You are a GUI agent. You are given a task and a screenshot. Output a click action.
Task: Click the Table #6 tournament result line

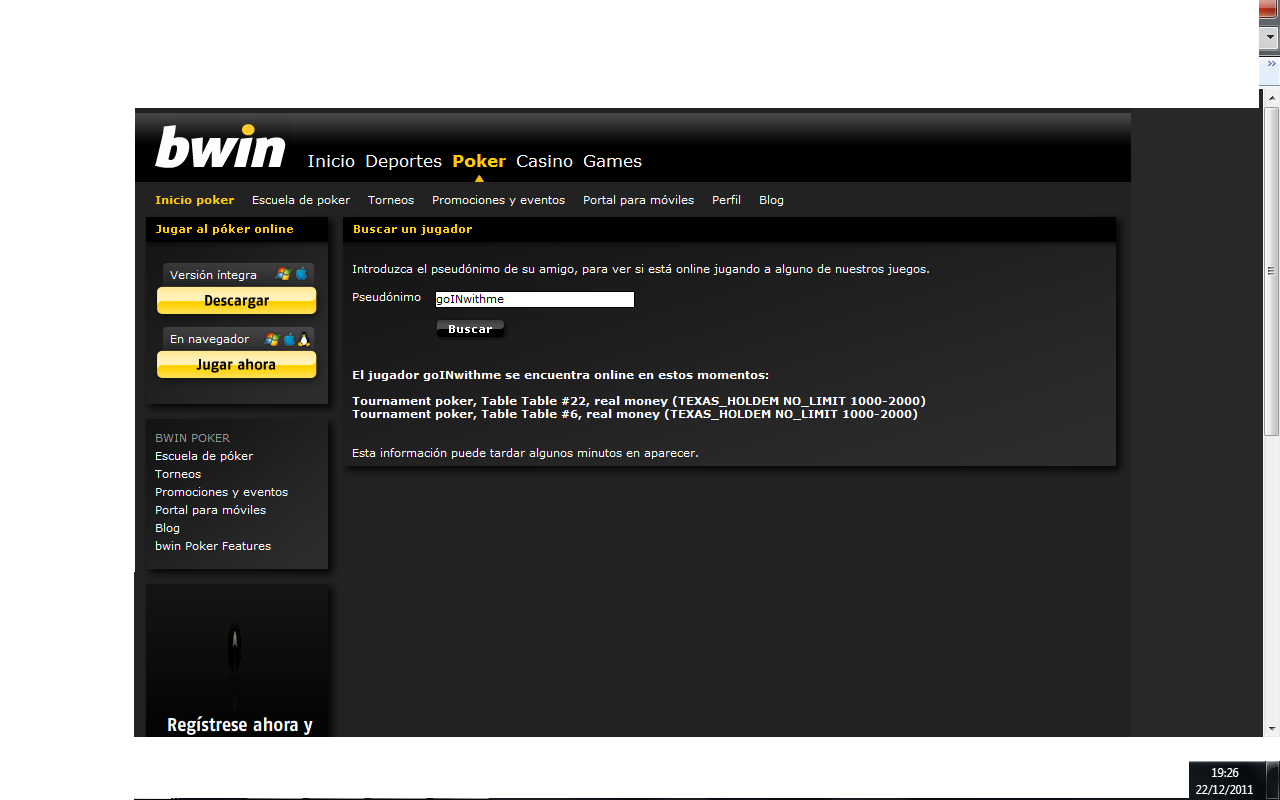point(634,414)
